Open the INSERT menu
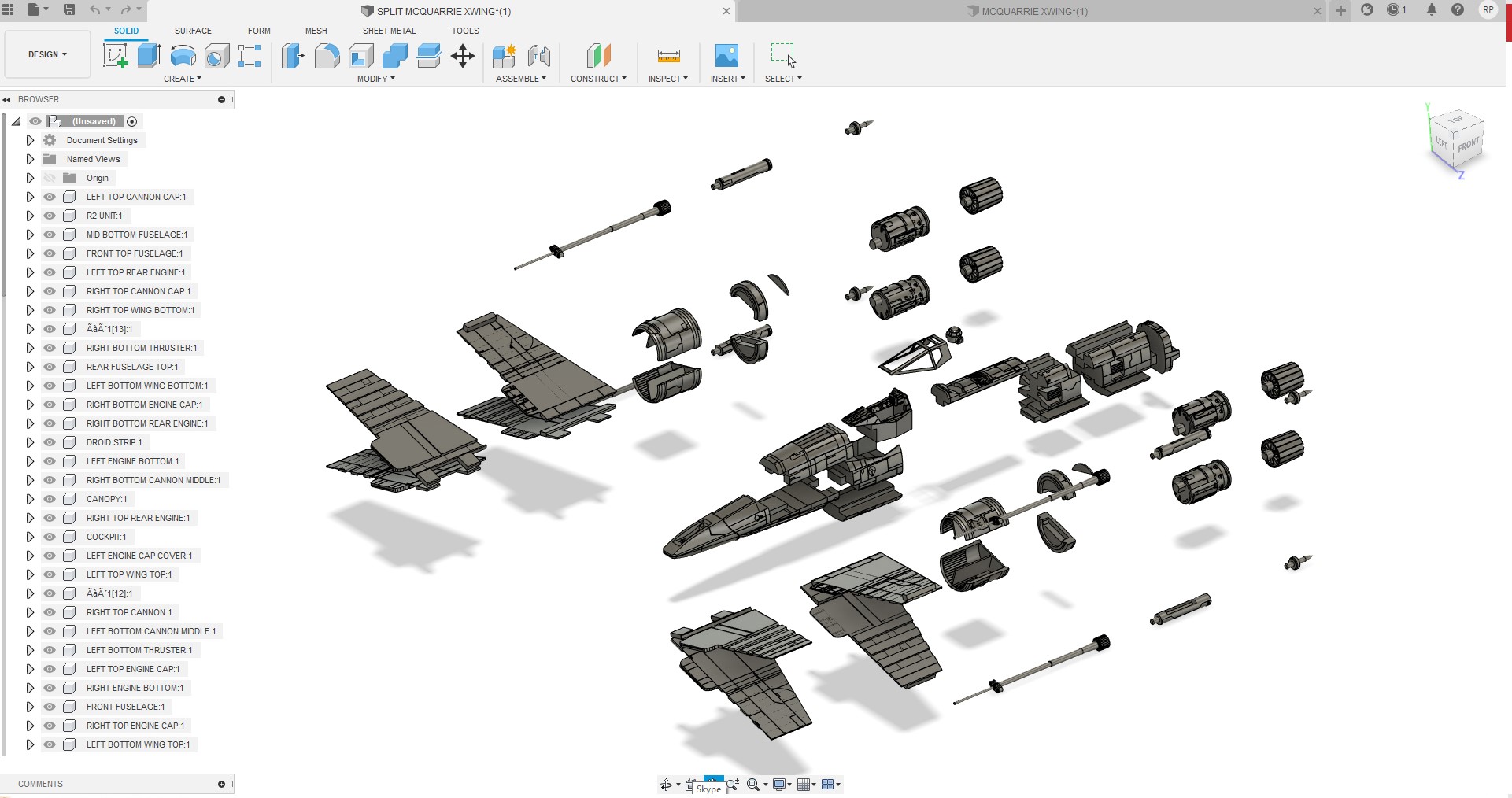Image resolution: width=1512 pixels, height=798 pixels. click(x=727, y=79)
